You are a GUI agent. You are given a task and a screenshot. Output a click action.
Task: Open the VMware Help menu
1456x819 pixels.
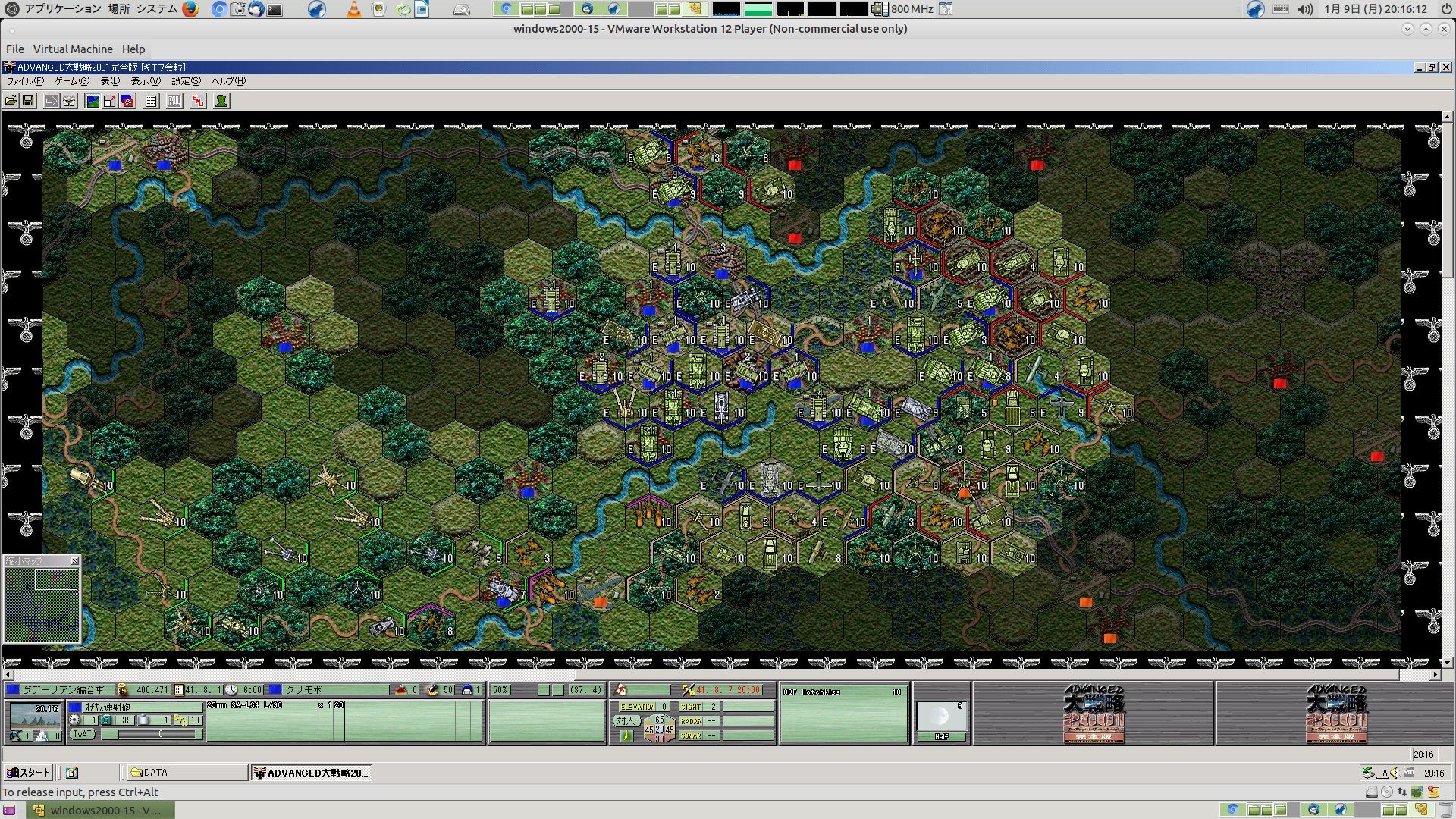[133, 49]
